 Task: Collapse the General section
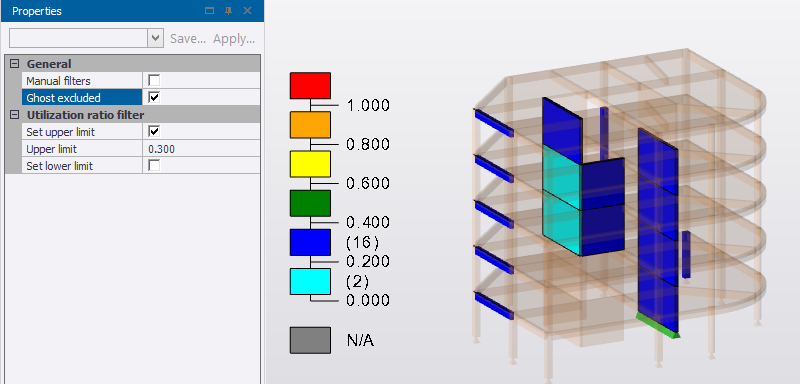[14, 64]
